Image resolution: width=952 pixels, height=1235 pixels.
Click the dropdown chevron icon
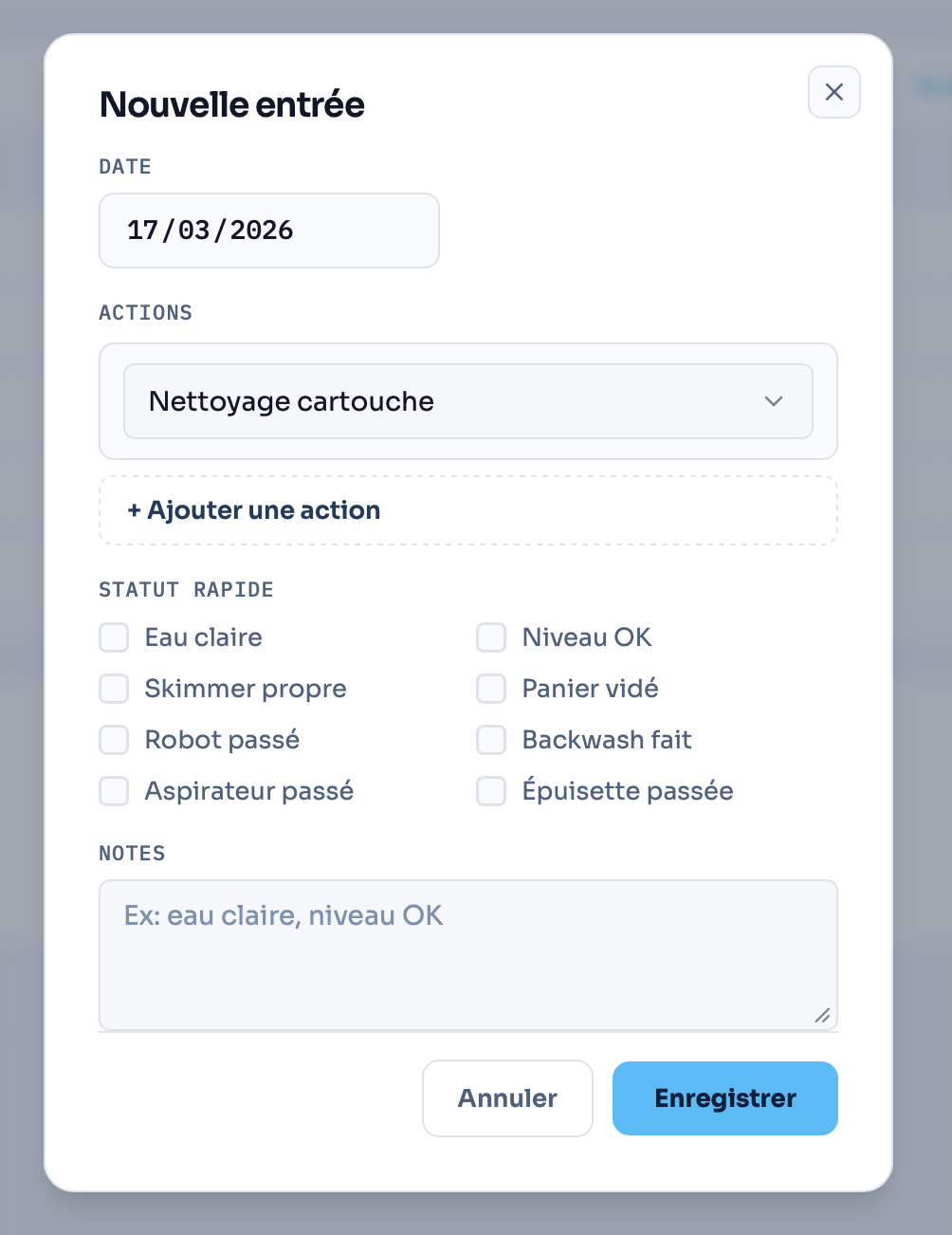pos(774,401)
